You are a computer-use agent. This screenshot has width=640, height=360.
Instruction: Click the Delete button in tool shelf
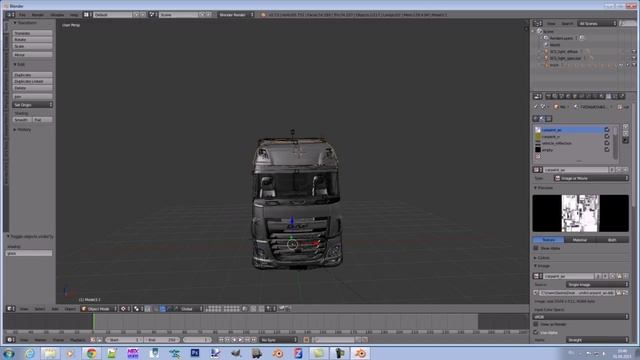click(32, 88)
